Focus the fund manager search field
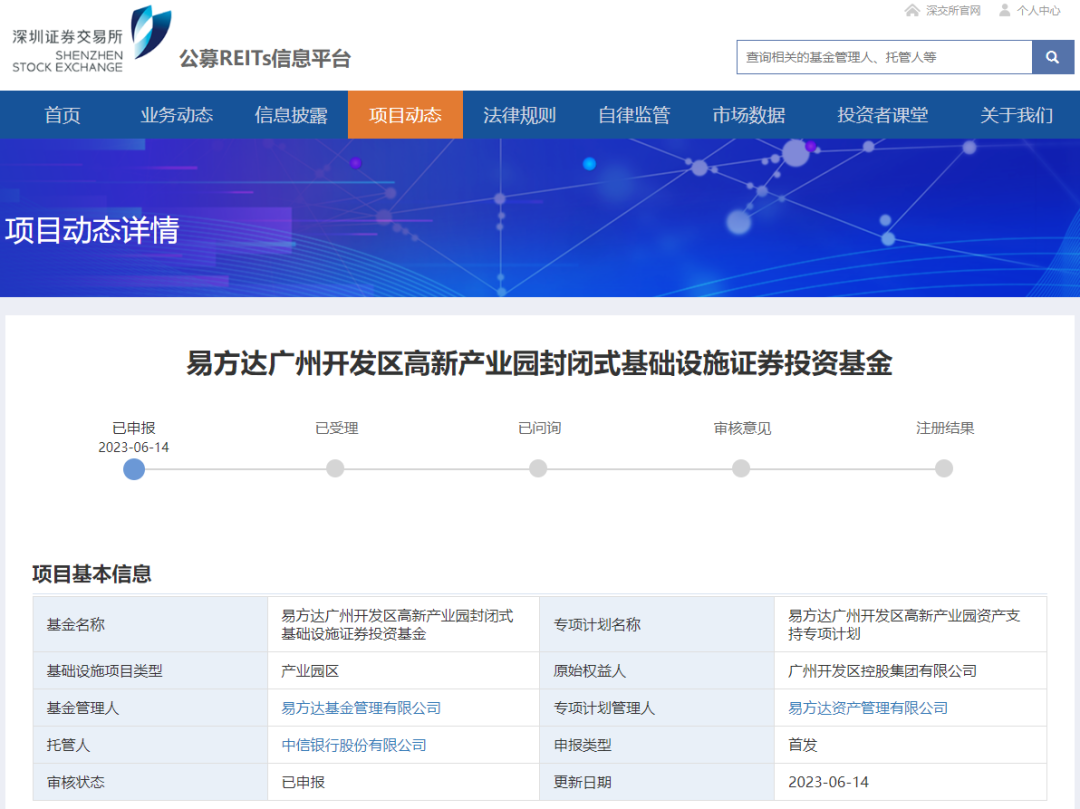 pos(884,57)
